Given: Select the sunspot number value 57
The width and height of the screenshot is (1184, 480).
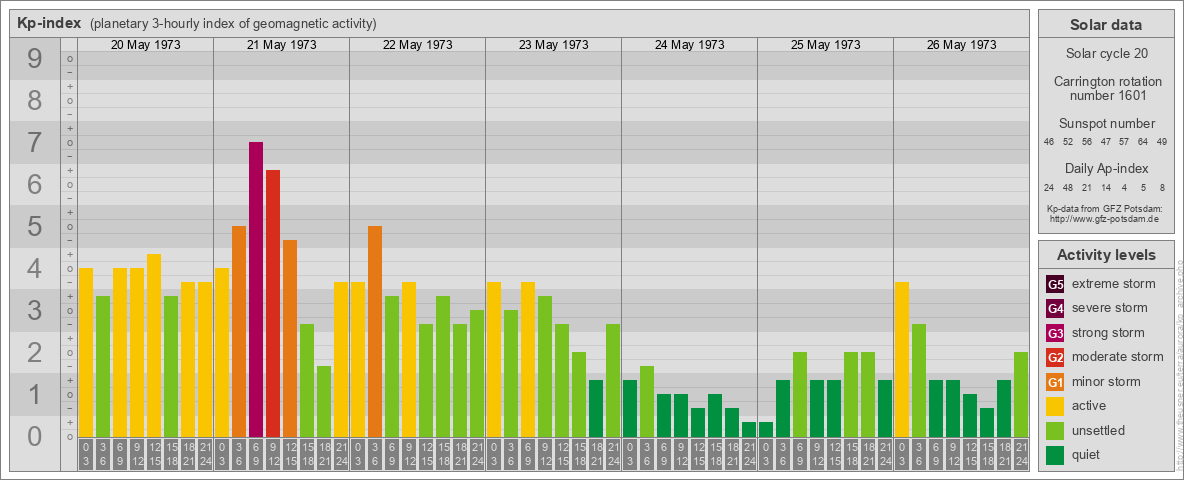Looking at the screenshot, I should [1124, 141].
